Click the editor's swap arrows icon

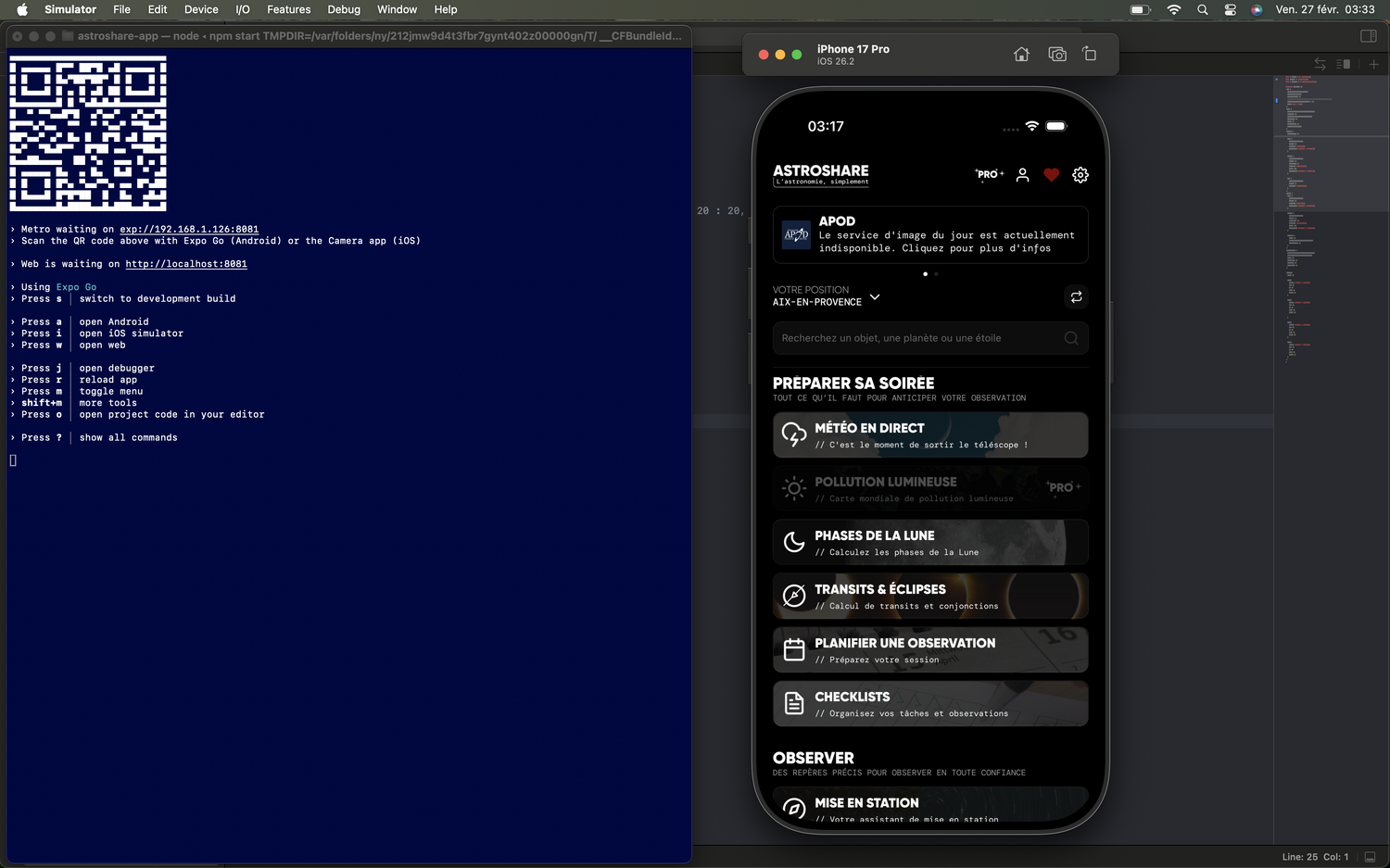click(x=1320, y=64)
